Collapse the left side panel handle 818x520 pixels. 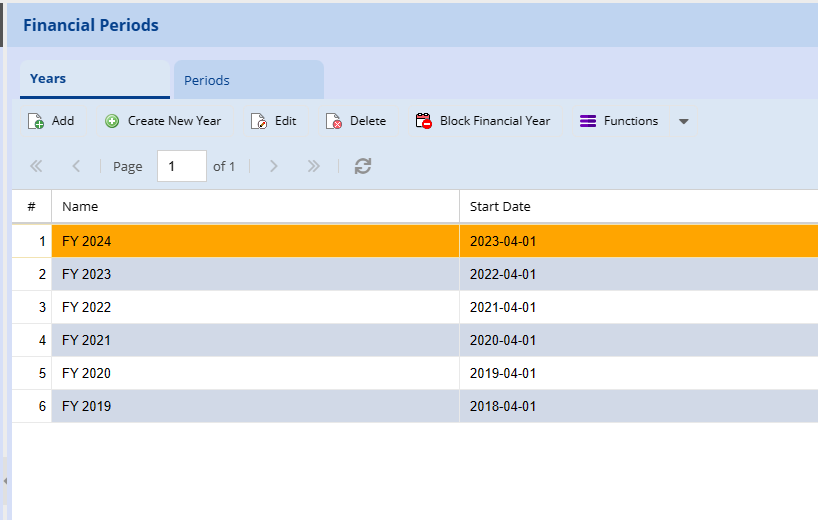[x=5, y=481]
